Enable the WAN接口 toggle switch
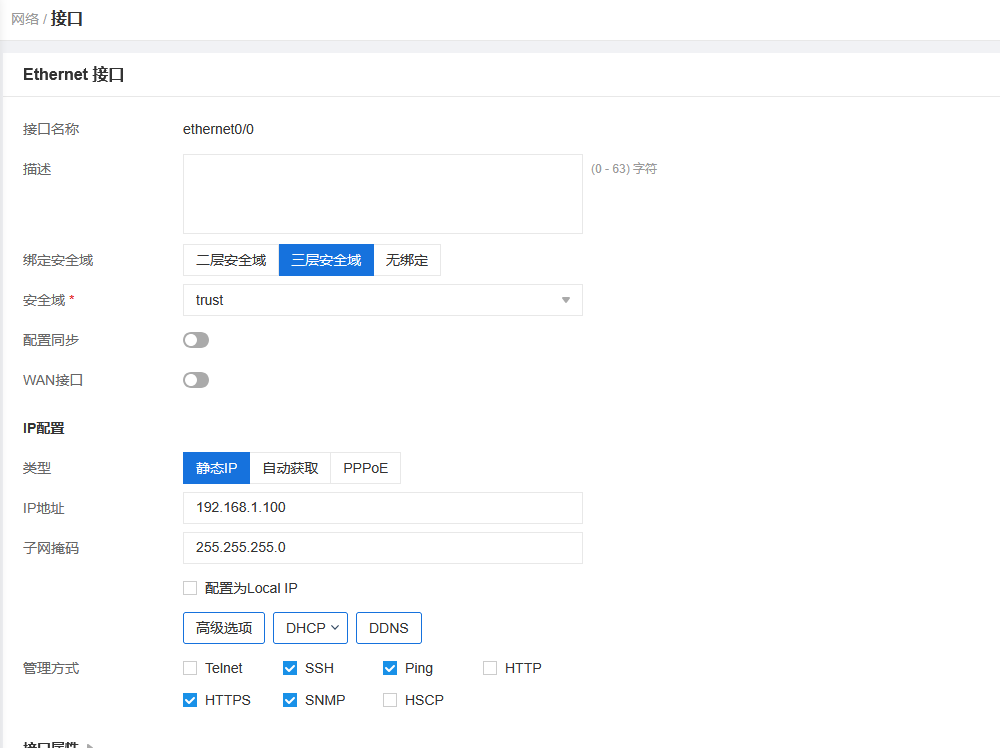The height and width of the screenshot is (748, 1000). coord(196,380)
